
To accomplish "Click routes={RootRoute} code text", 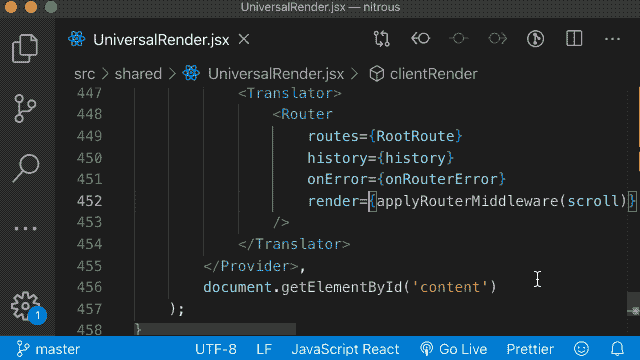I will (x=385, y=136).
